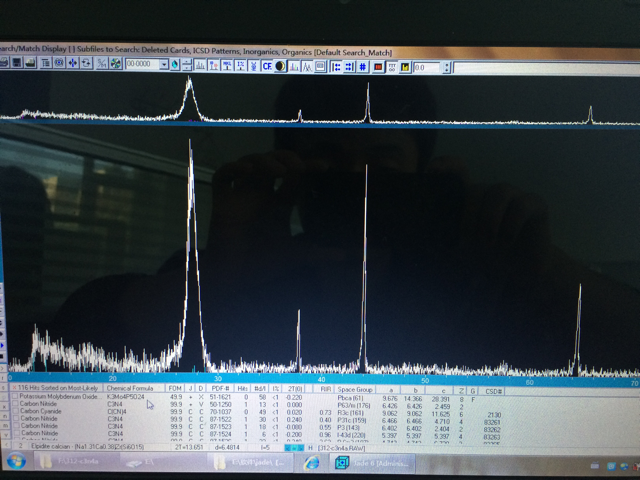Click the blue highlighted status bar button

click(294, 448)
